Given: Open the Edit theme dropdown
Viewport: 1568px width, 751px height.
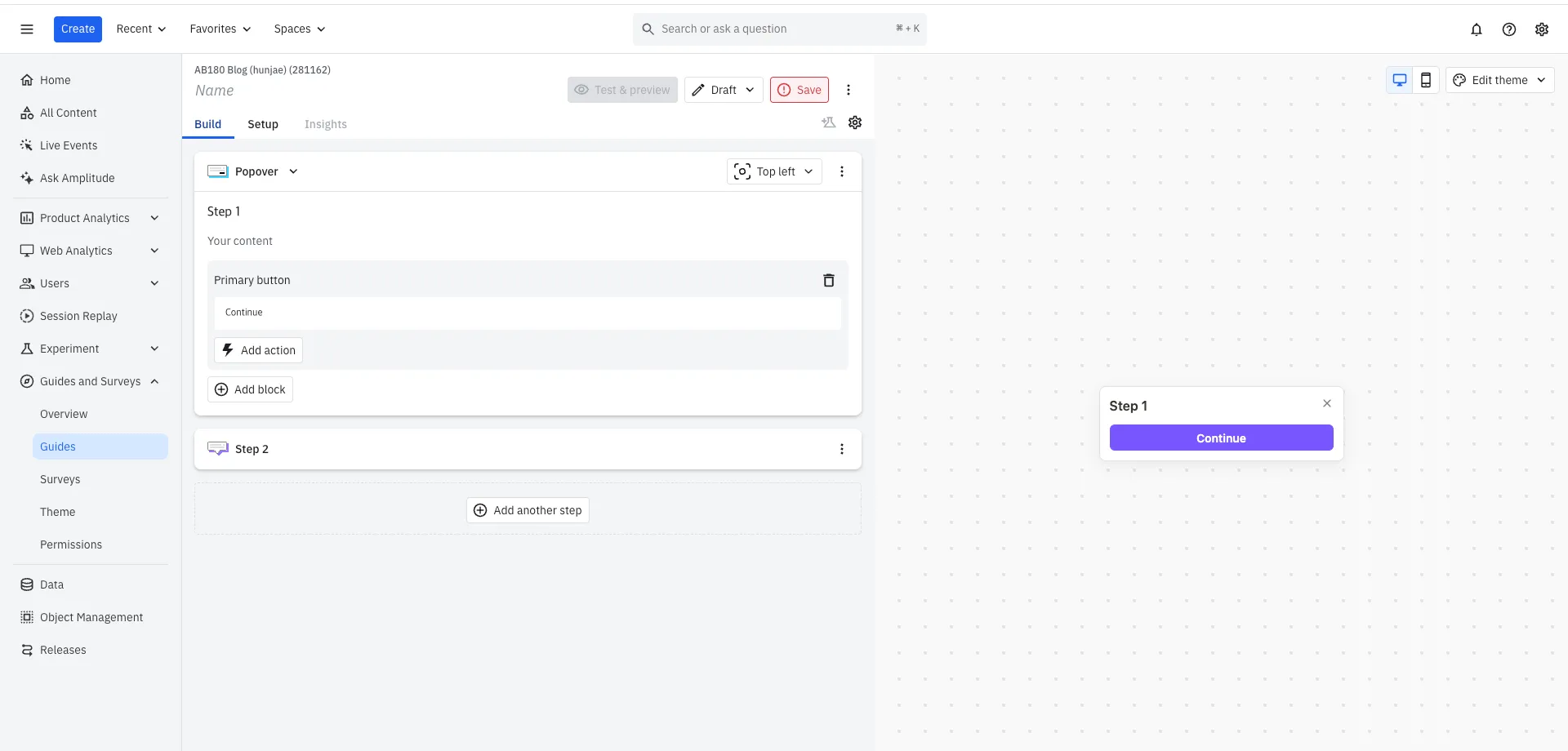Looking at the screenshot, I should point(1499,80).
